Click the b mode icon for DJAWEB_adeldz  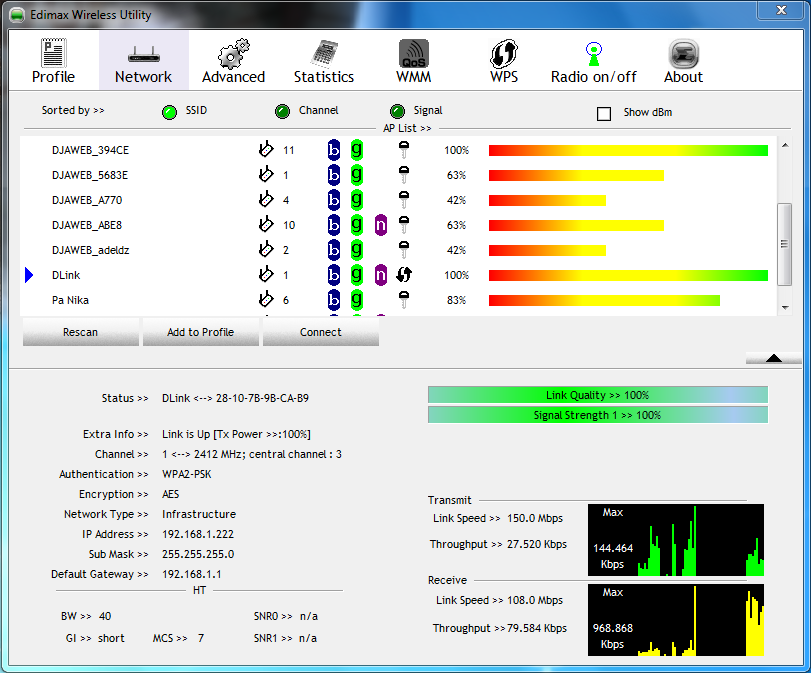click(334, 250)
